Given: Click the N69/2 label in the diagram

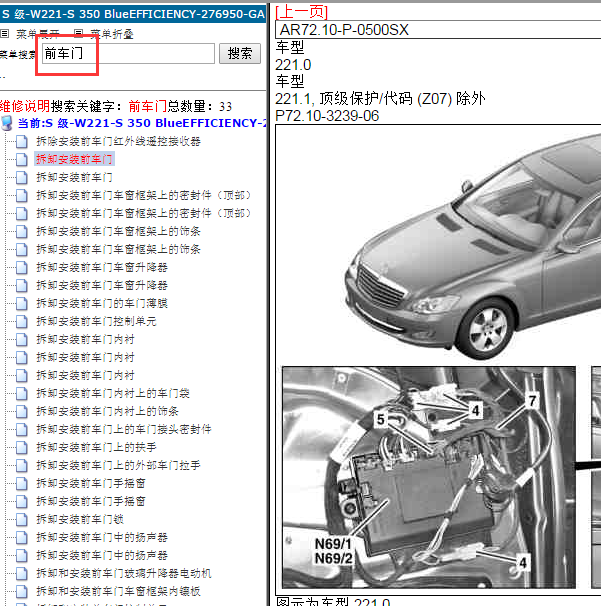Looking at the screenshot, I should pyautogui.click(x=334, y=558).
